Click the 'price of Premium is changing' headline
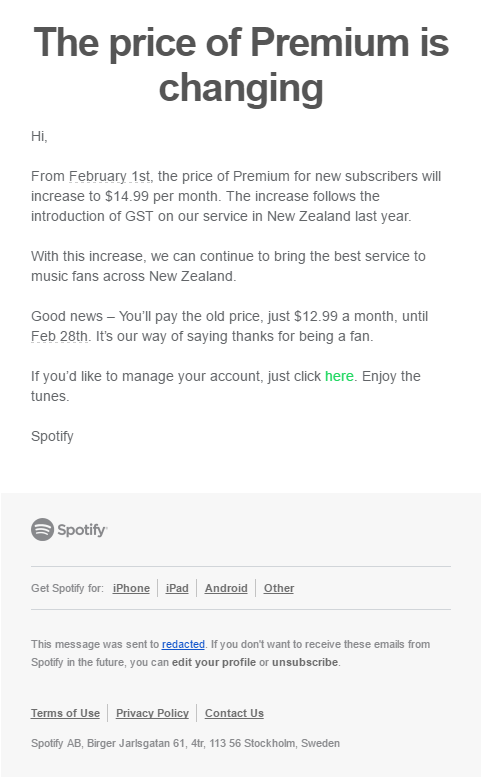This screenshot has height=778, width=484. (241, 65)
